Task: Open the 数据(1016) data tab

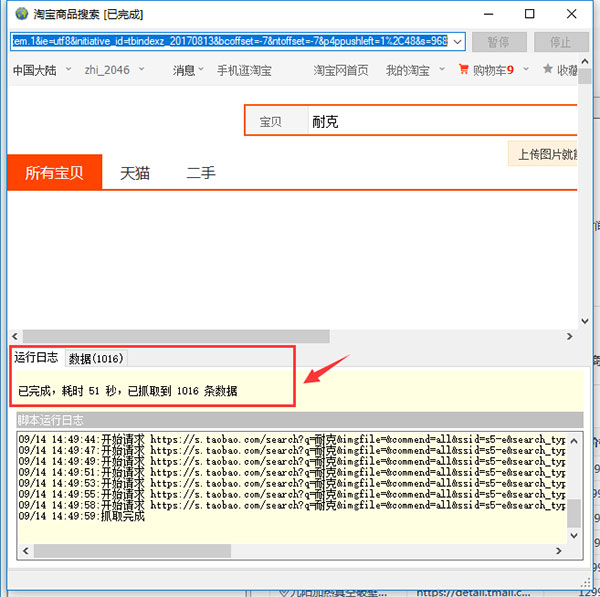Action: 96,359
